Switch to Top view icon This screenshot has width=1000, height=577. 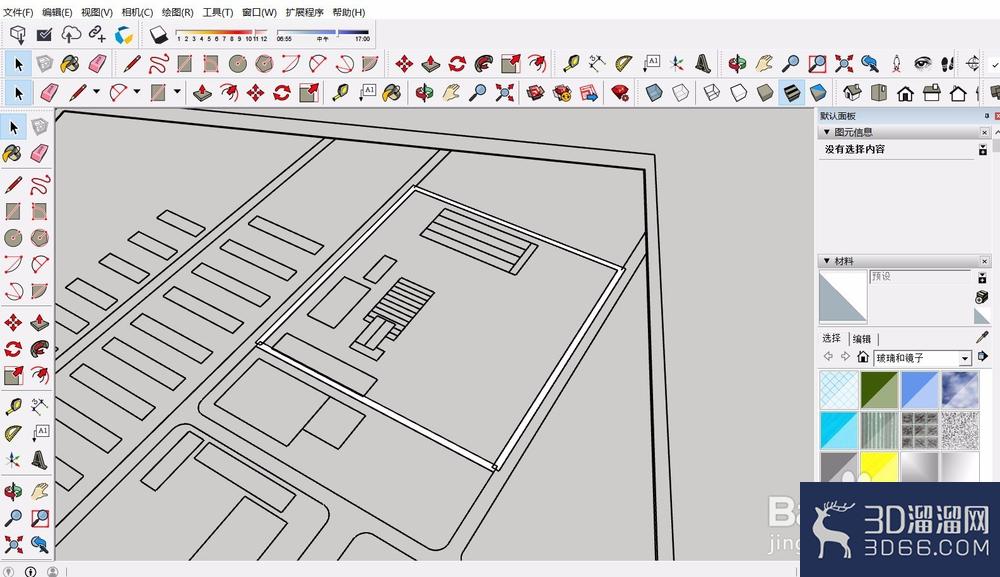coord(879,93)
